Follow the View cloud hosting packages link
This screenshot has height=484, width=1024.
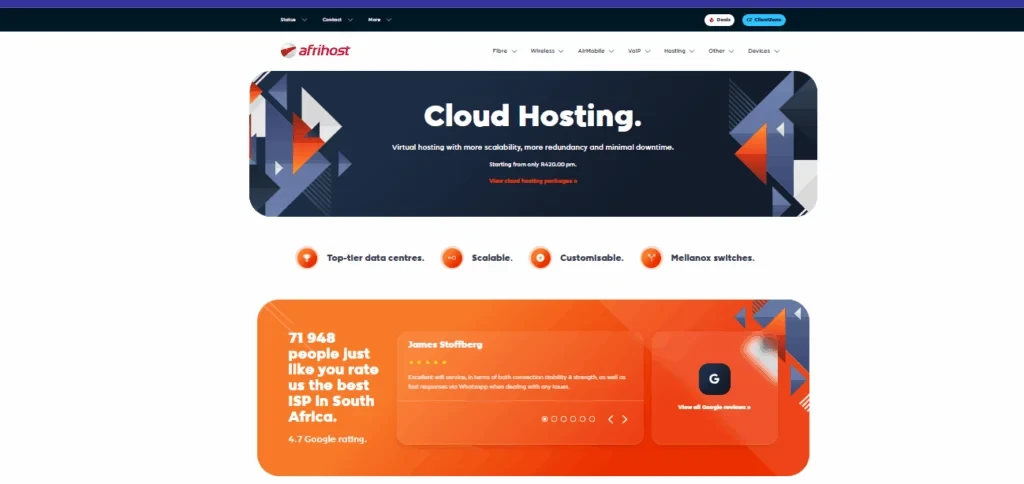[x=533, y=181]
